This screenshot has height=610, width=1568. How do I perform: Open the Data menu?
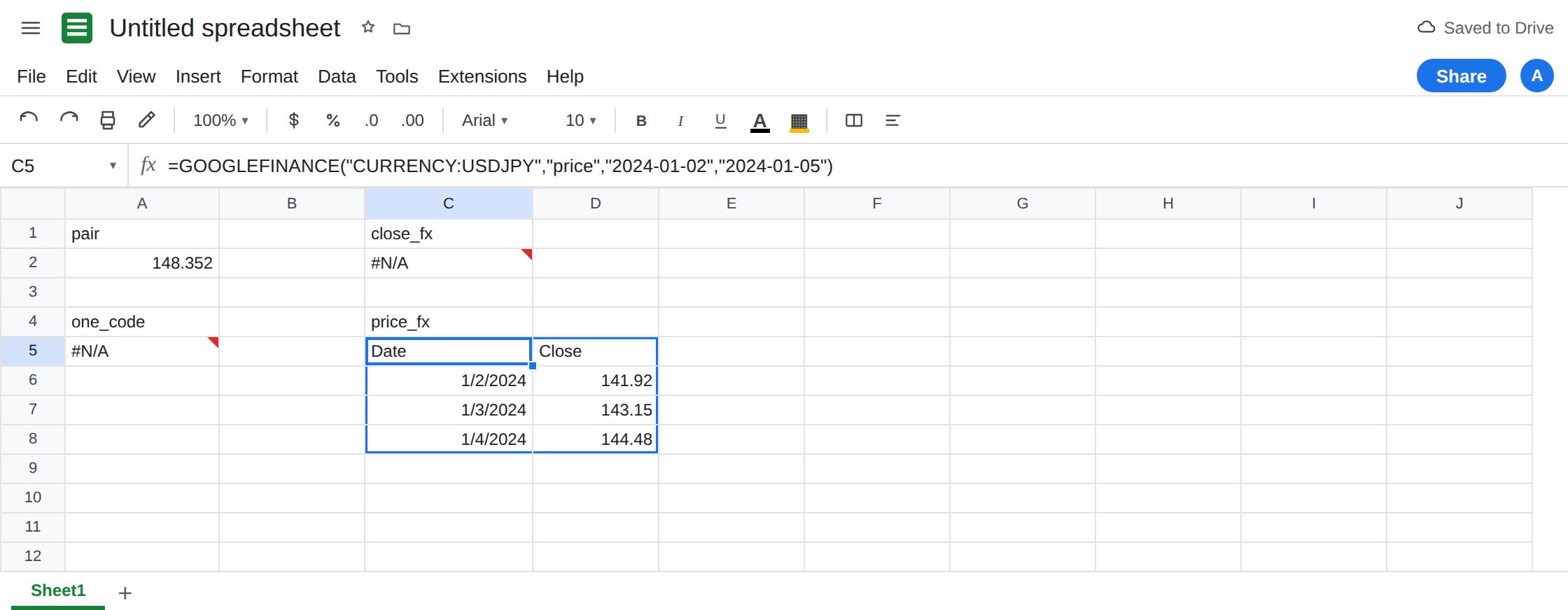pyautogui.click(x=337, y=76)
